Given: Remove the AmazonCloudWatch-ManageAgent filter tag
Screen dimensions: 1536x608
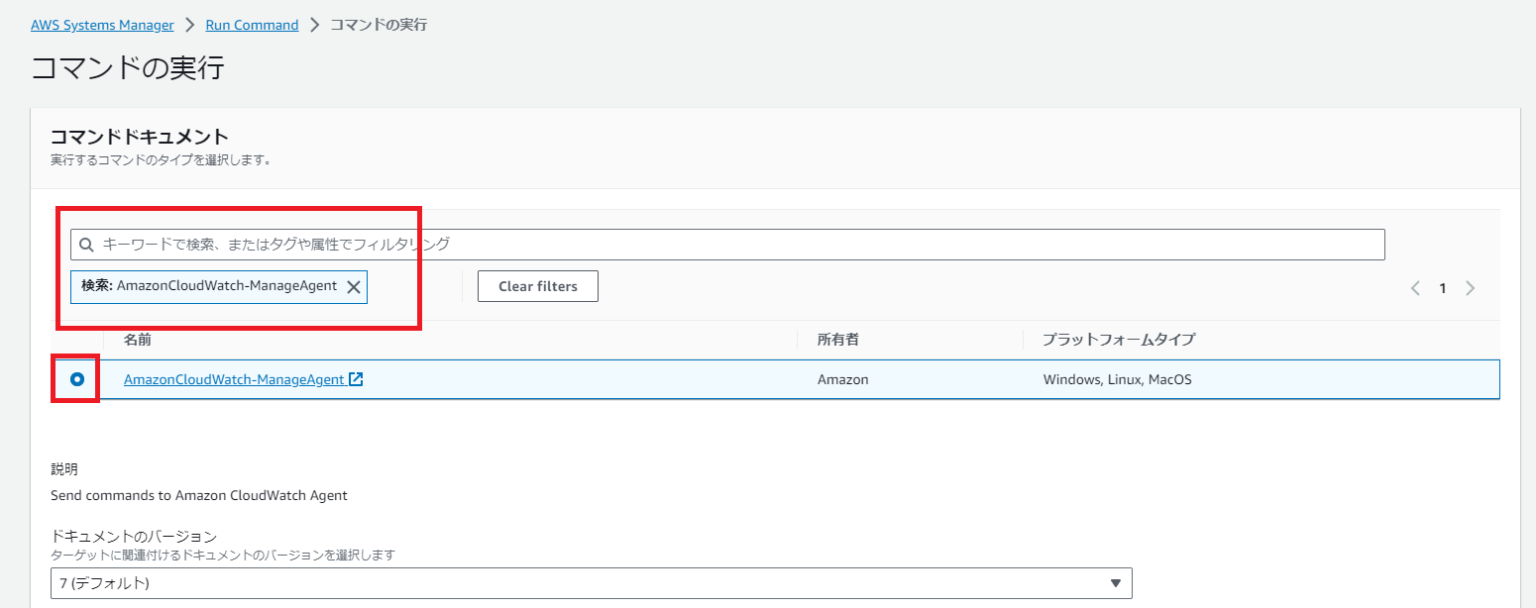Looking at the screenshot, I should click(x=355, y=287).
